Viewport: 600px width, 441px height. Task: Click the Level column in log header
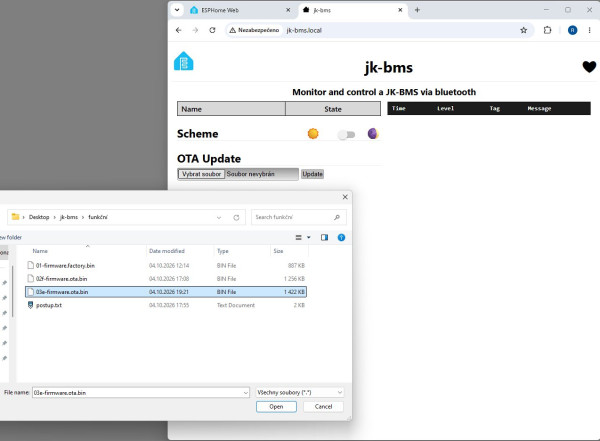[445, 109]
